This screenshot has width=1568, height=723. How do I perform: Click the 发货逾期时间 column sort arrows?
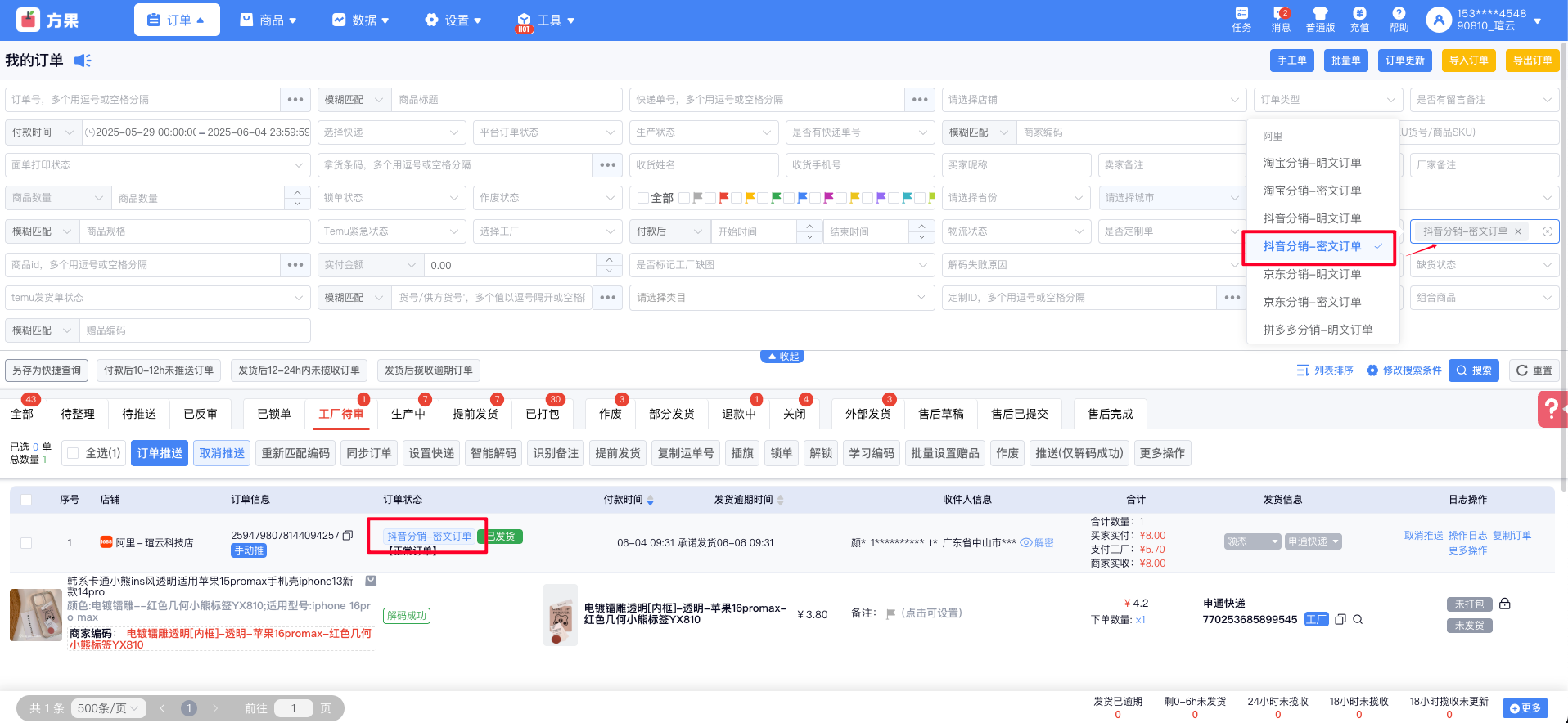click(x=780, y=500)
